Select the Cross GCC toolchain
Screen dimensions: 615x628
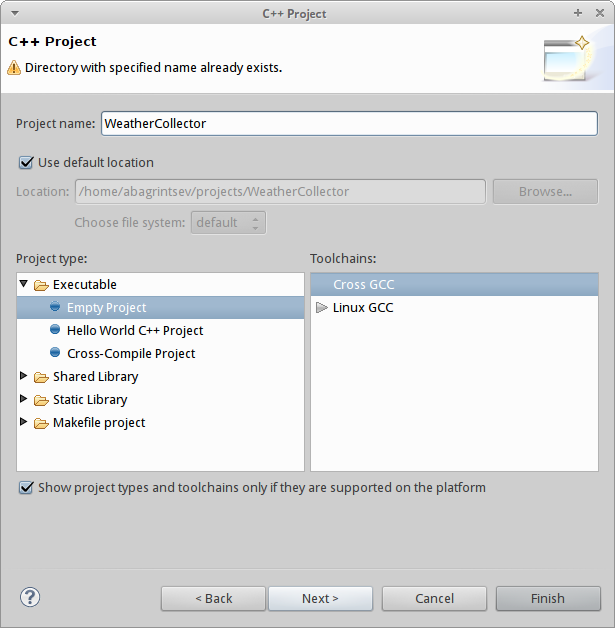click(x=364, y=285)
